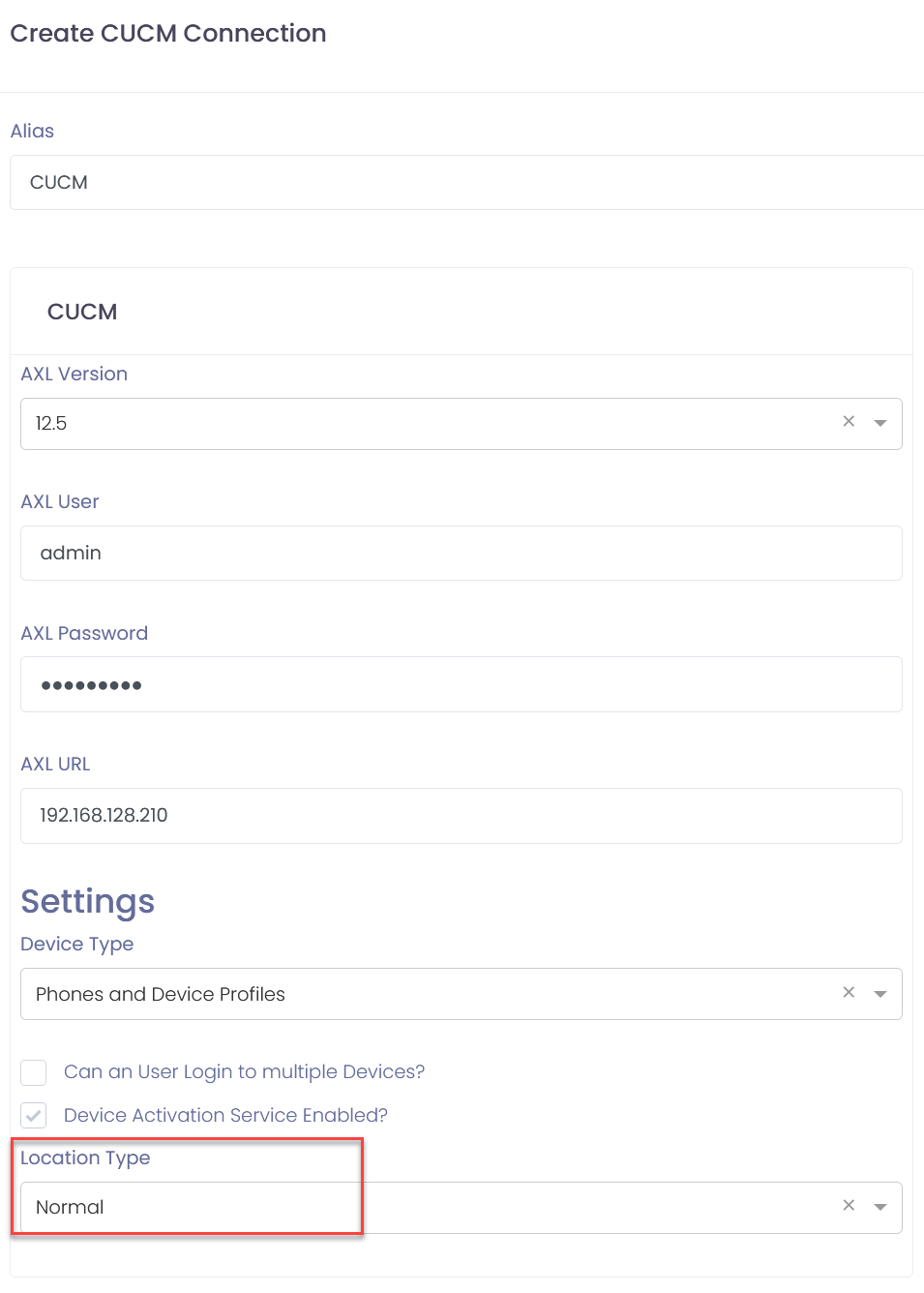Click into the AXL Password field
The image size is (924, 1293).
(461, 685)
